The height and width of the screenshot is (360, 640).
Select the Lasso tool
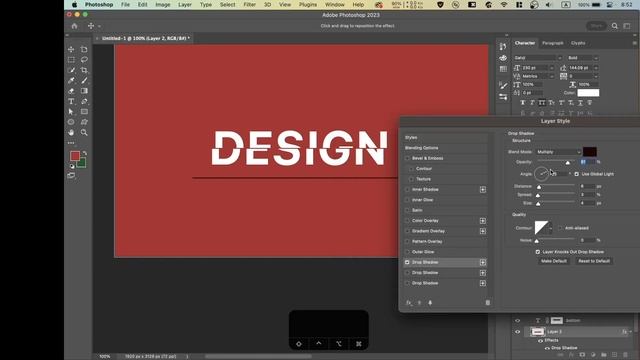[x=84, y=60]
